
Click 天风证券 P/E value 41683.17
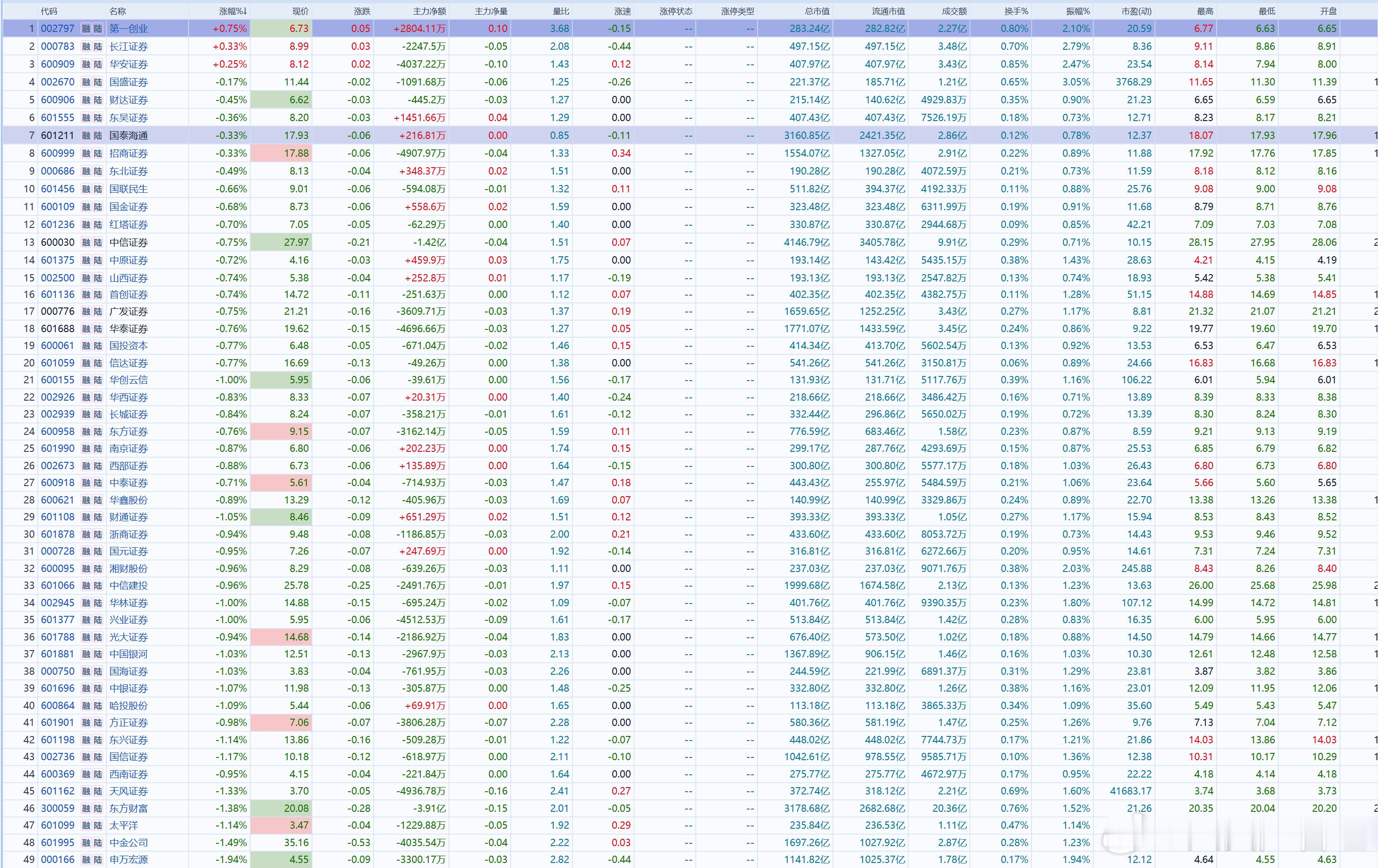click(1131, 791)
